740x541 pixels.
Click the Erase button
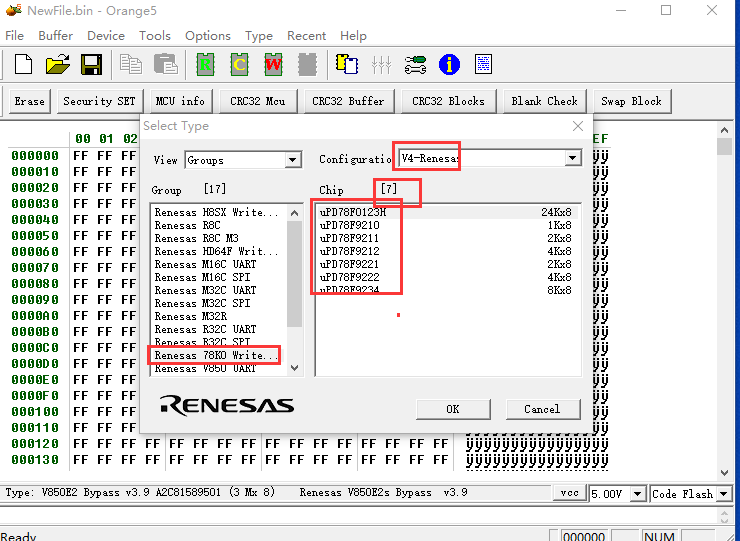pyautogui.click(x=29, y=101)
